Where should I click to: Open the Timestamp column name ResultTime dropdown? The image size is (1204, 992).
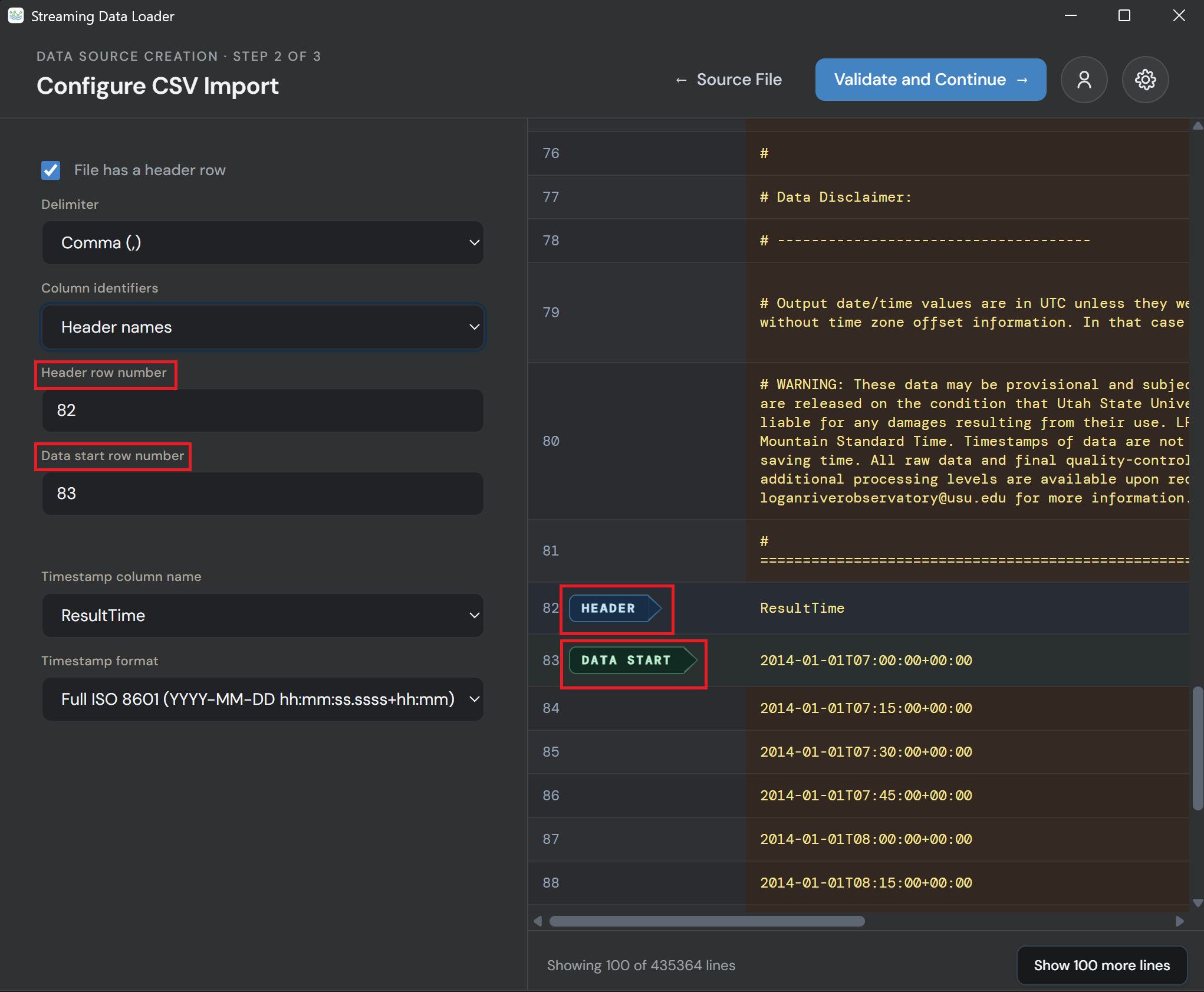263,615
